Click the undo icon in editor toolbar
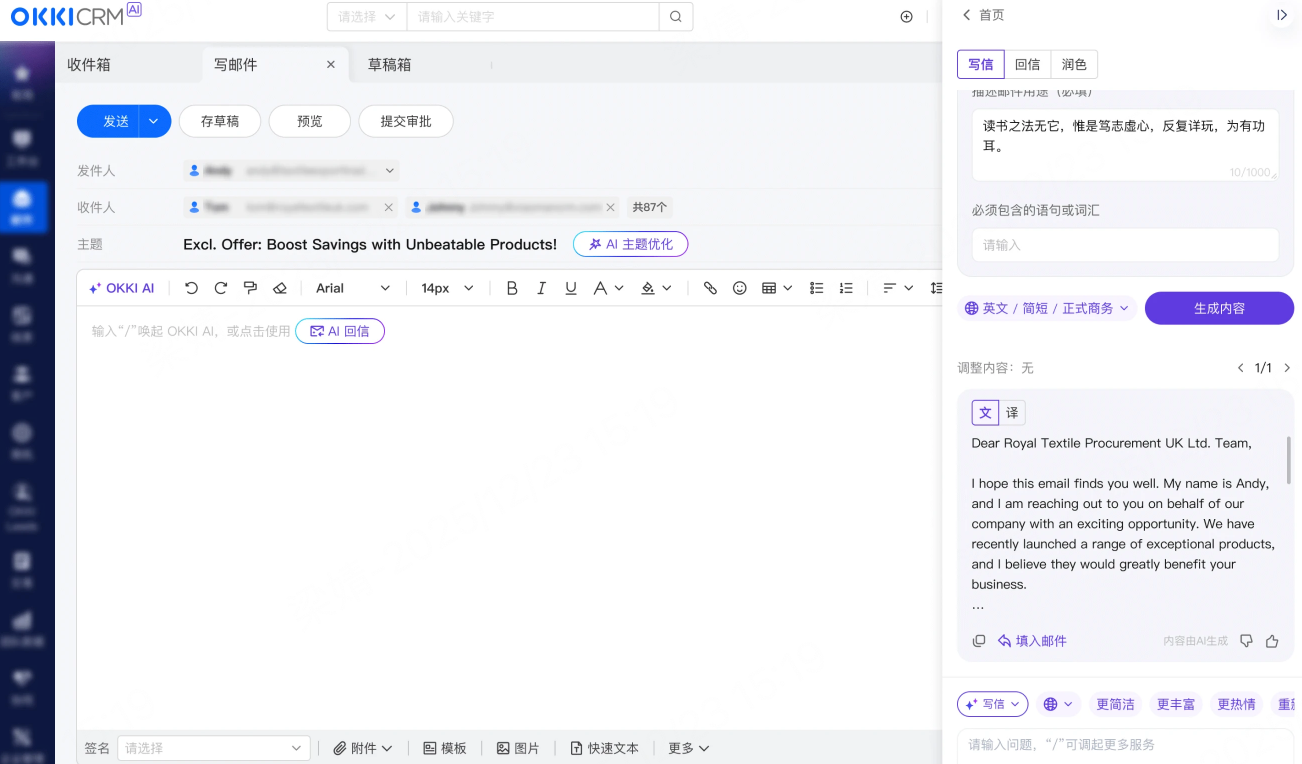The width and height of the screenshot is (1302, 764). click(191, 288)
